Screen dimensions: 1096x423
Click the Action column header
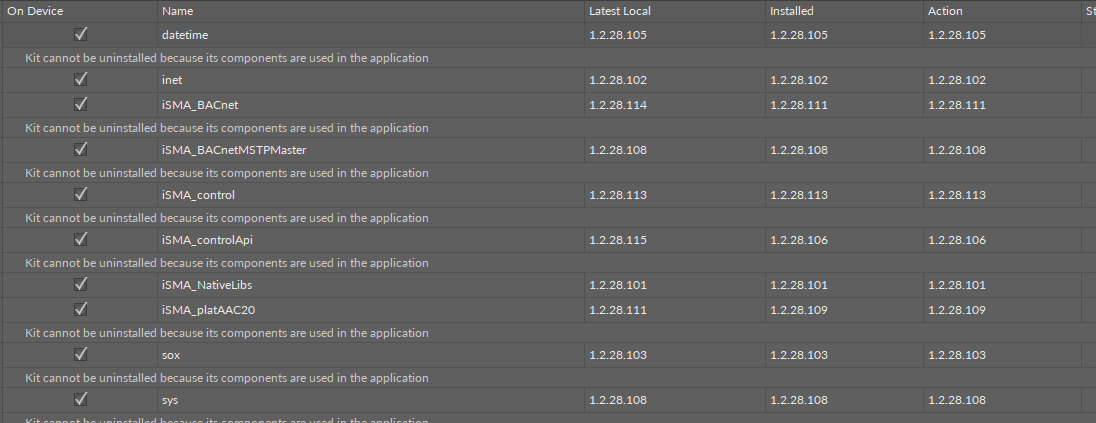(x=945, y=11)
